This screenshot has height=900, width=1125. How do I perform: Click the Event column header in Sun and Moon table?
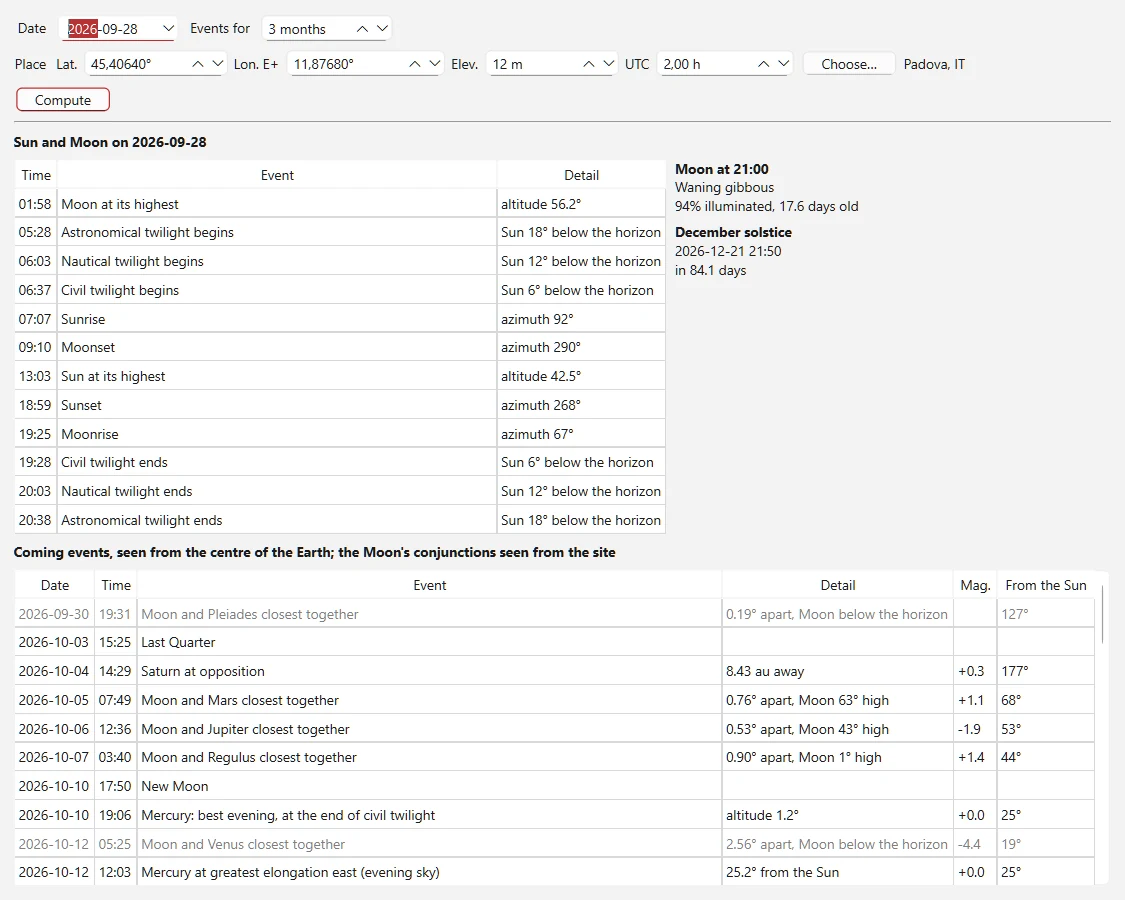tap(277, 175)
